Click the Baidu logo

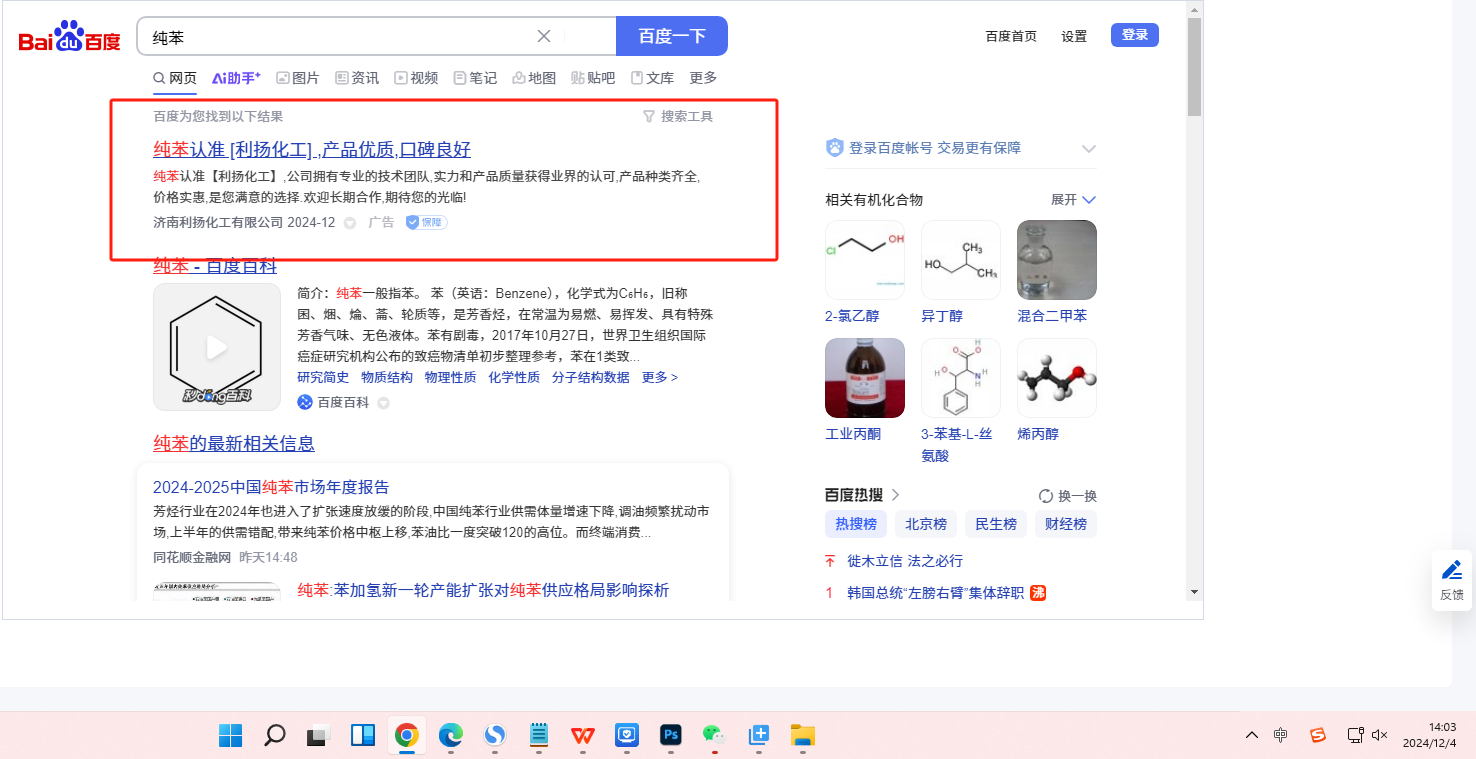click(69, 37)
